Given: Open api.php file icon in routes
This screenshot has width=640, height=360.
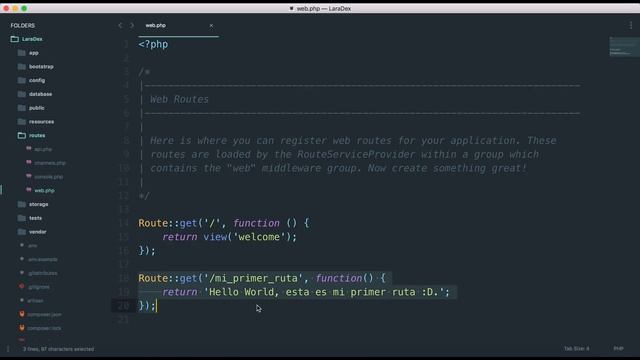Looking at the screenshot, I should [29, 149].
